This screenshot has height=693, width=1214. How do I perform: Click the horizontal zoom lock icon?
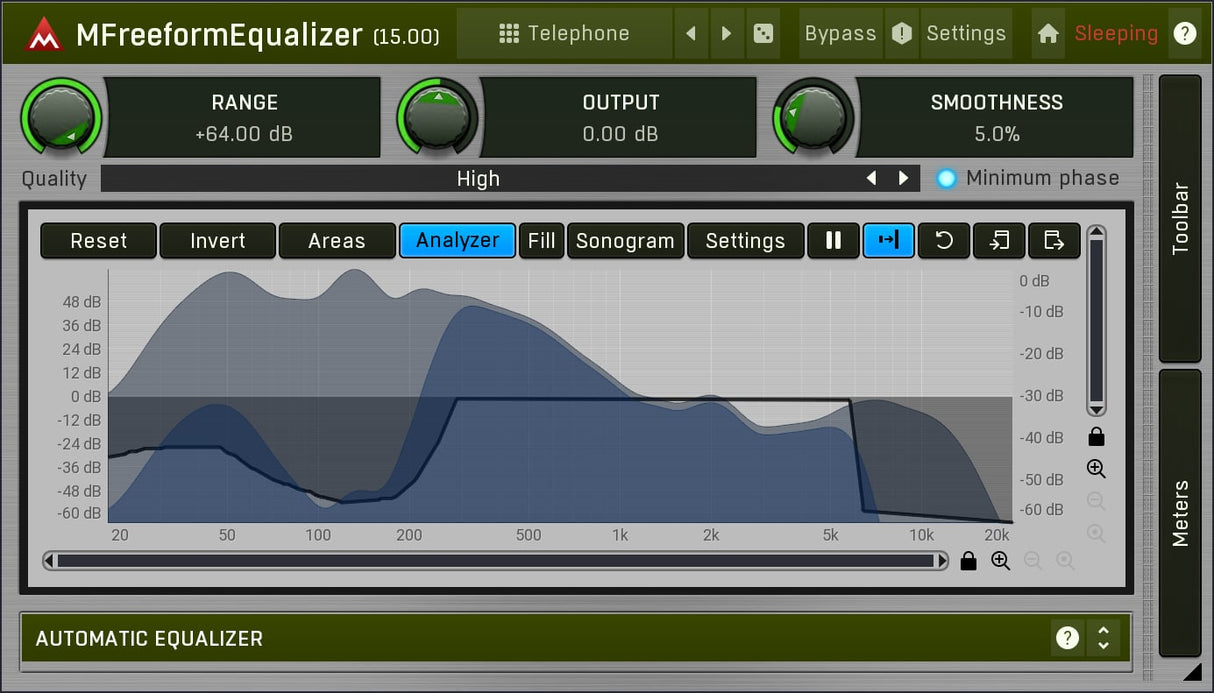[x=968, y=561]
